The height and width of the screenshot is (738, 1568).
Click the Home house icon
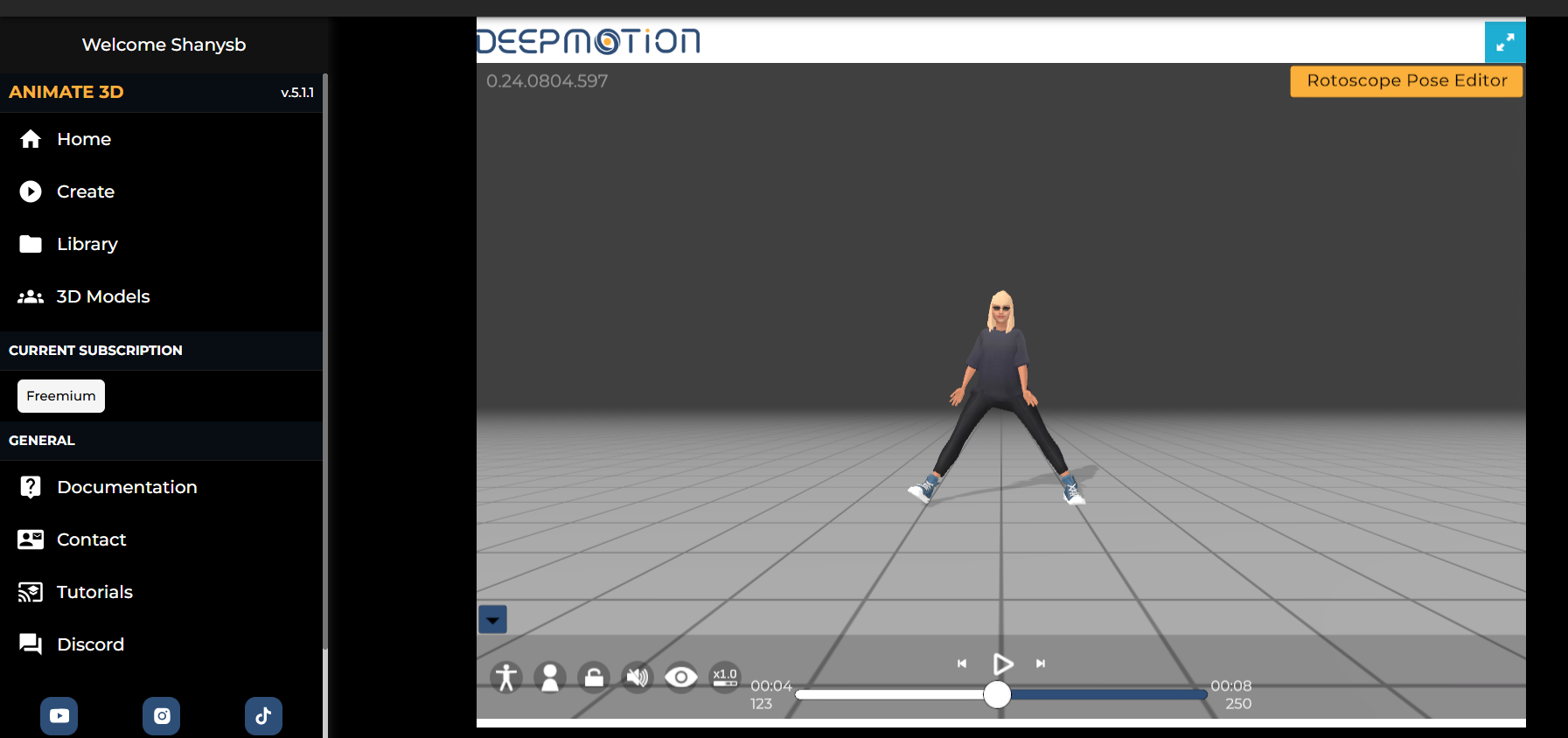point(31,139)
